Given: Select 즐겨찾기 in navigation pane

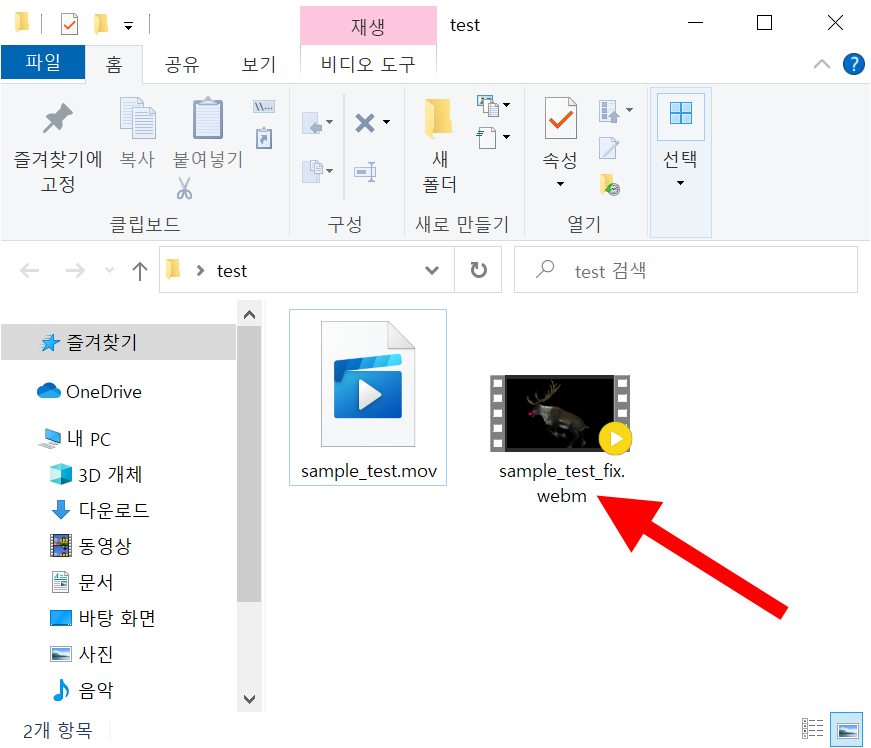Looking at the screenshot, I should pos(118,342).
